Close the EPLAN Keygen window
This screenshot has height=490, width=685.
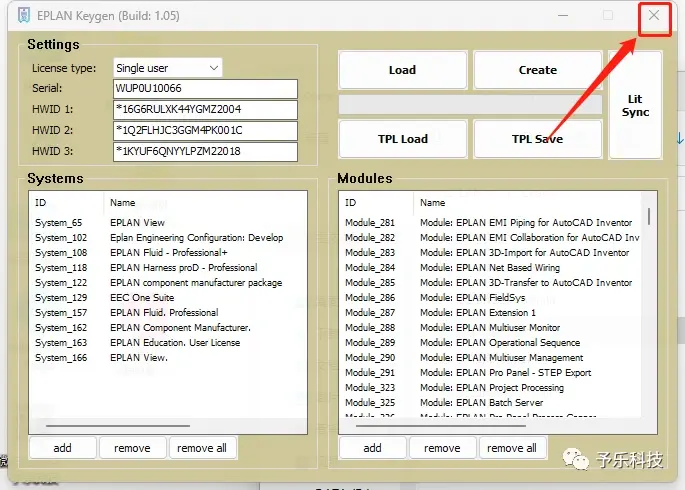coord(654,15)
